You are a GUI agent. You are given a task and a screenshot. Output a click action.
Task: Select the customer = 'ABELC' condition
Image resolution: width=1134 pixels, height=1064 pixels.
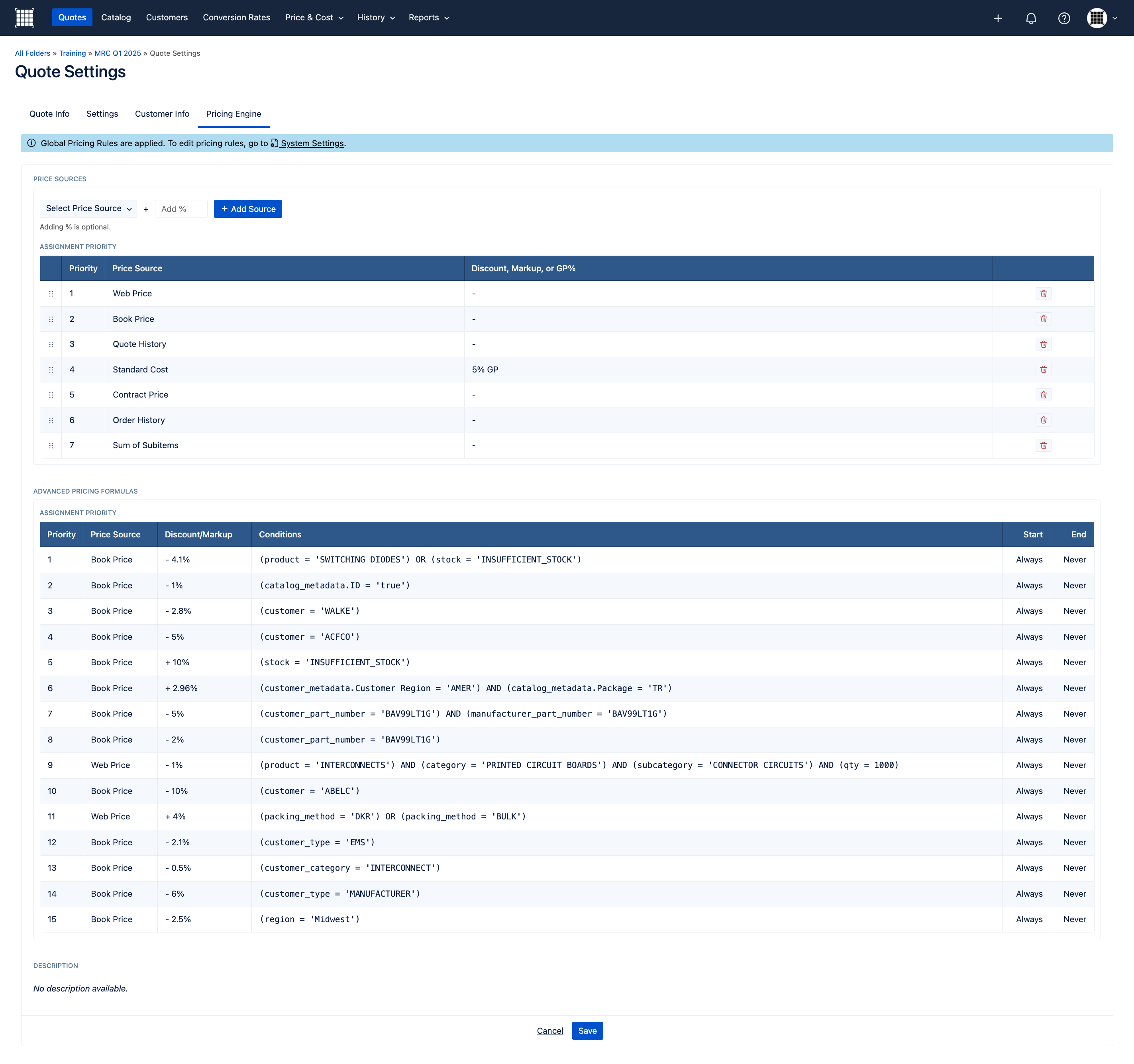click(310, 791)
